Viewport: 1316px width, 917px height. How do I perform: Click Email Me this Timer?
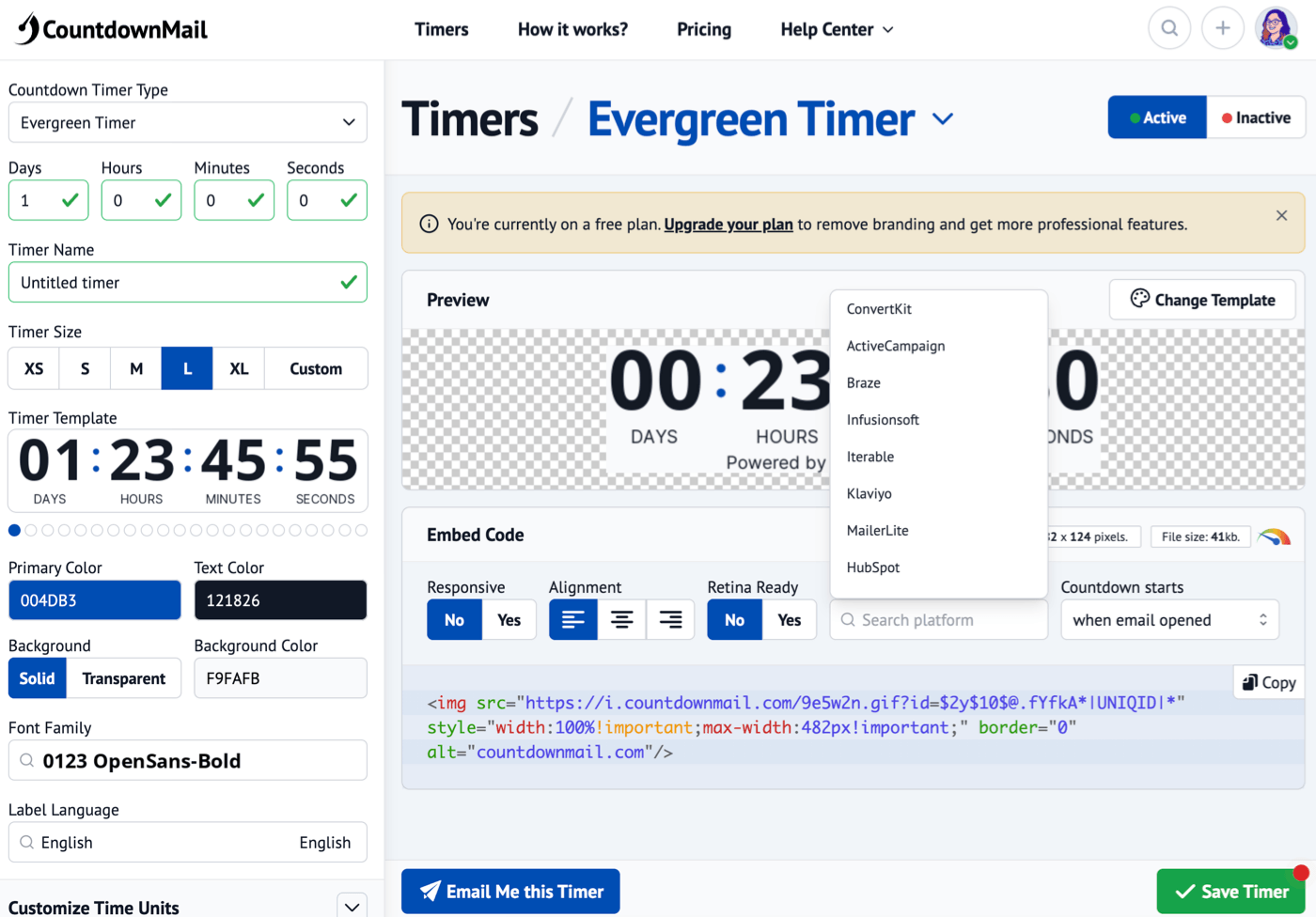coord(510,892)
